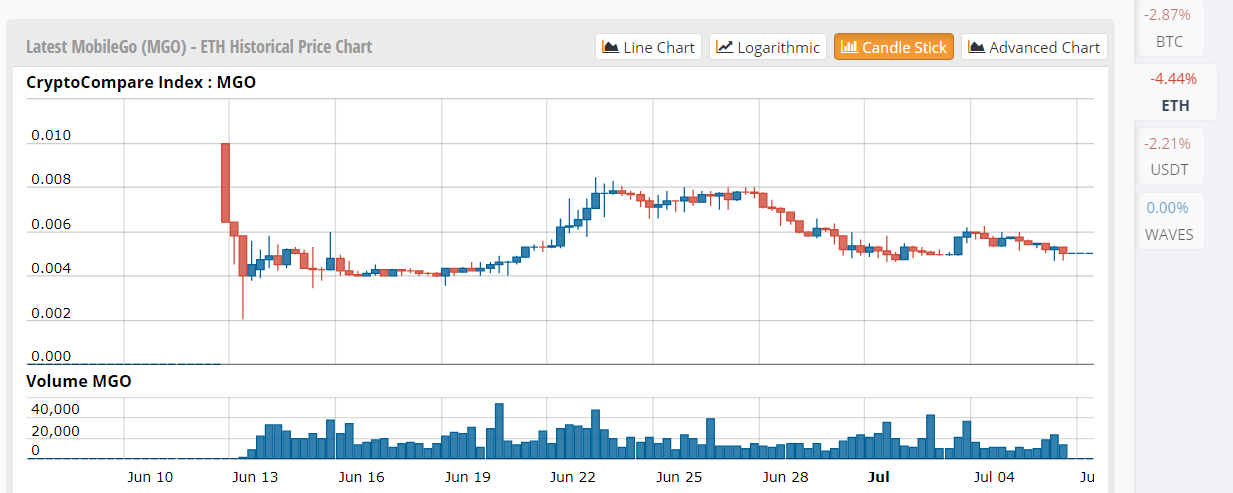Click the 0.00% WAVES change value
Image resolution: width=1233 pixels, height=493 pixels.
pos(1168,208)
